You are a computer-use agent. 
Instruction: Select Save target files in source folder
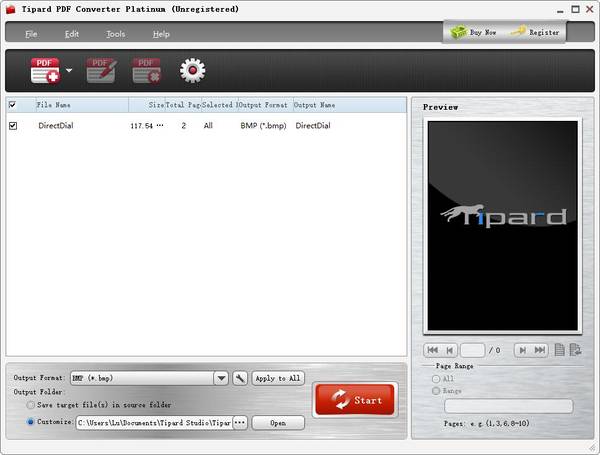(x=30, y=405)
